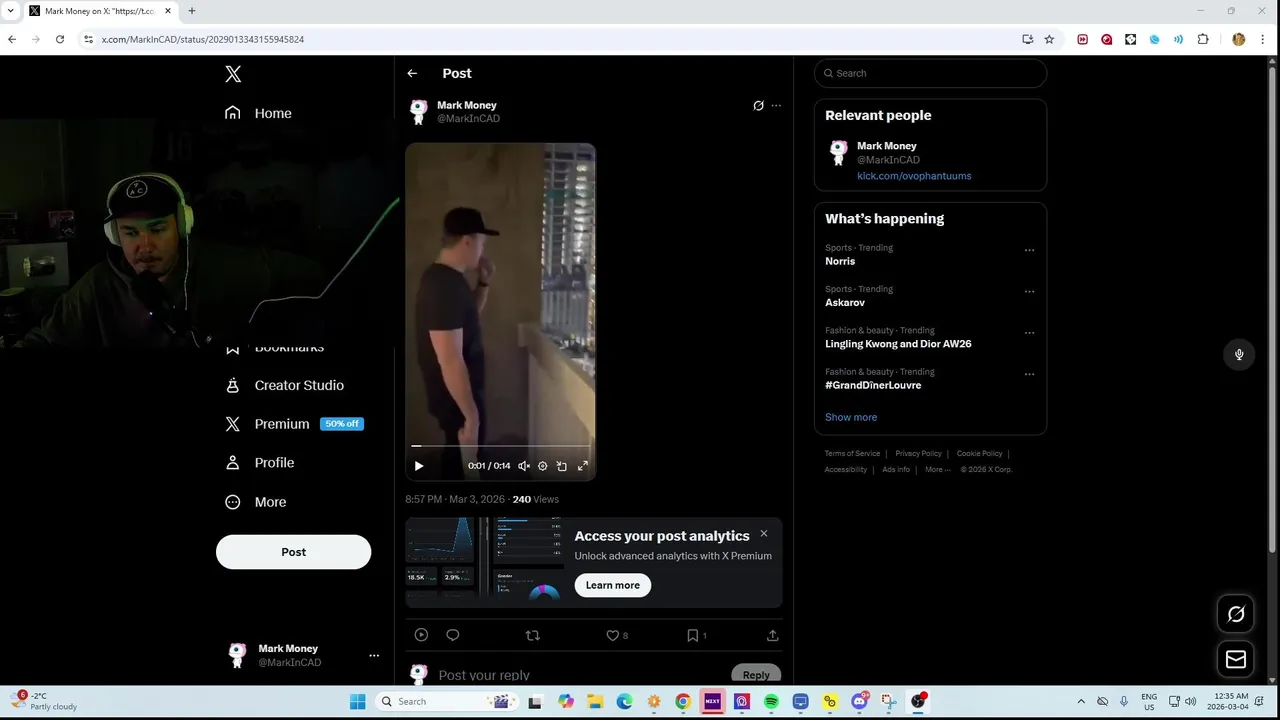This screenshot has width=1280, height=720.
Task: Dismiss the post analytics banner
Action: pos(764,534)
